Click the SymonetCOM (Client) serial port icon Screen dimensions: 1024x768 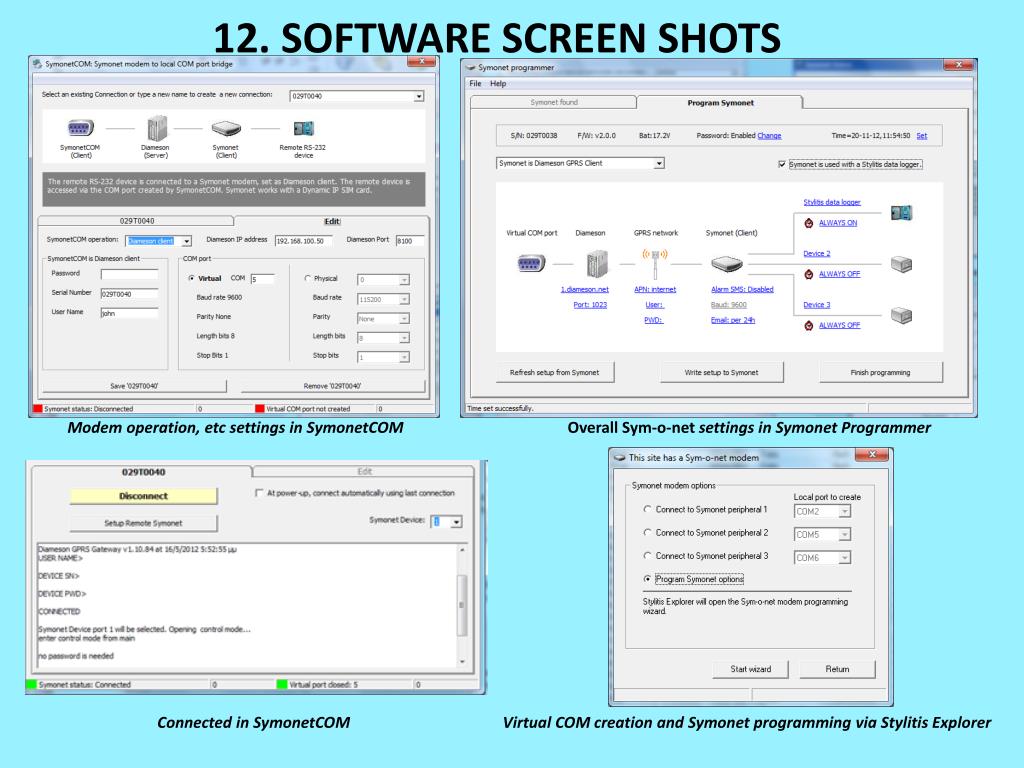coord(80,128)
